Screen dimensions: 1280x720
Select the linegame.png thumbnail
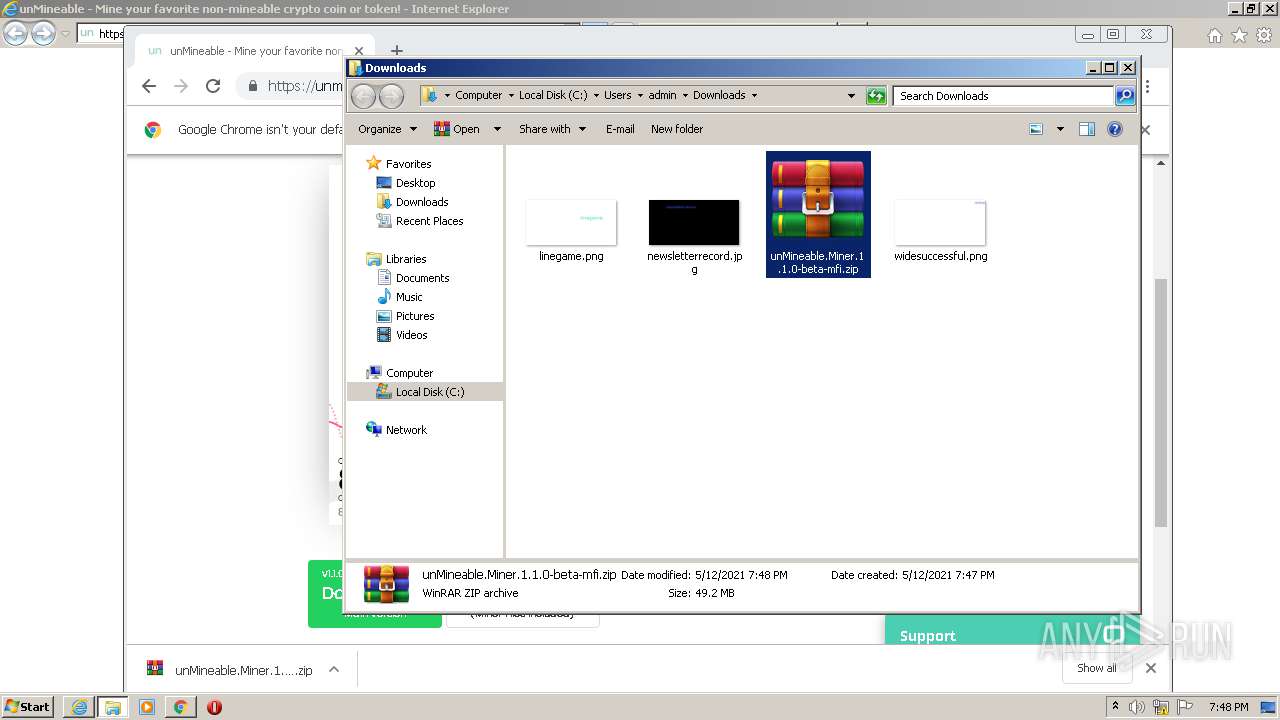tap(571, 222)
